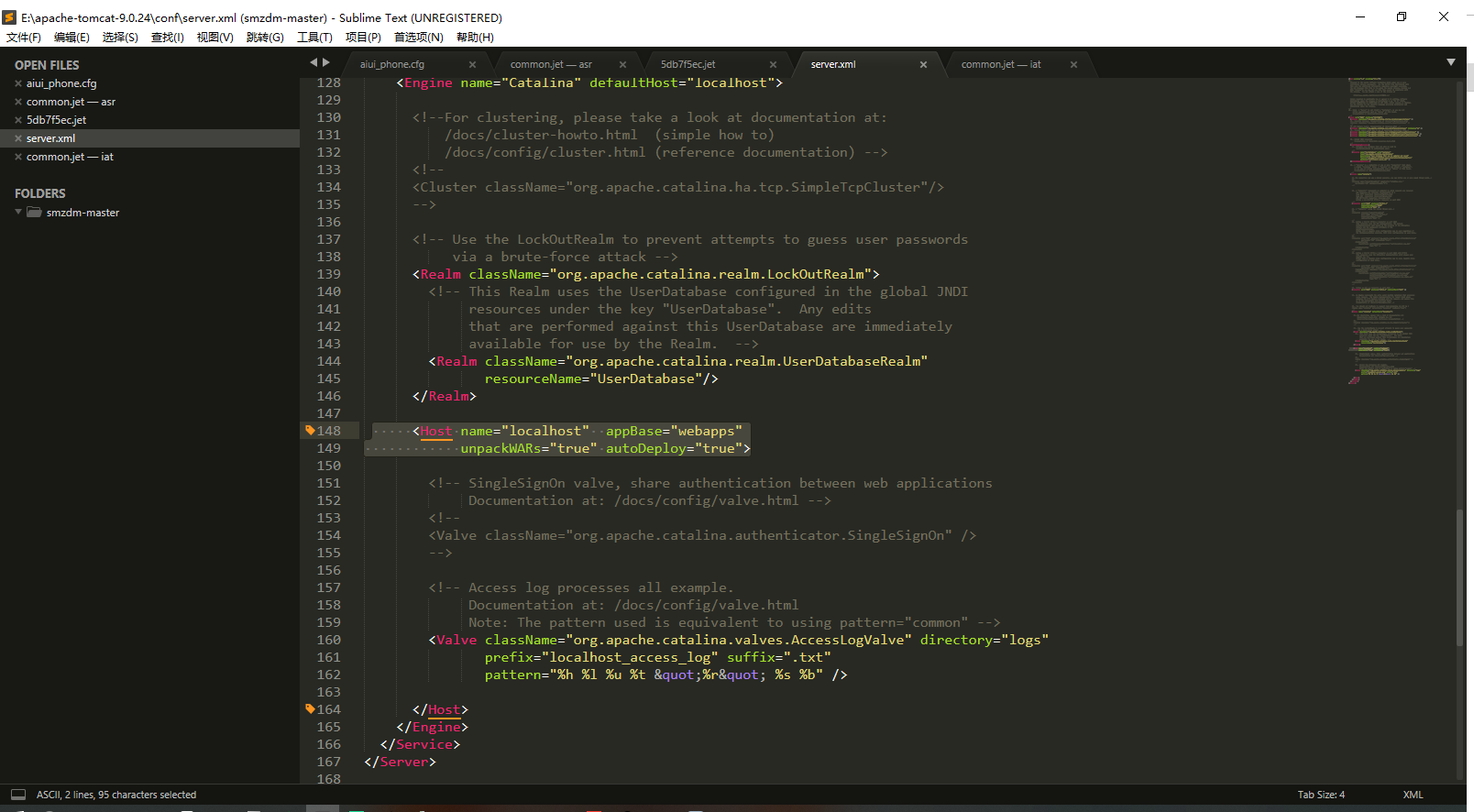Restore down the Sublime Text window
The image size is (1474, 812).
click(1402, 16)
